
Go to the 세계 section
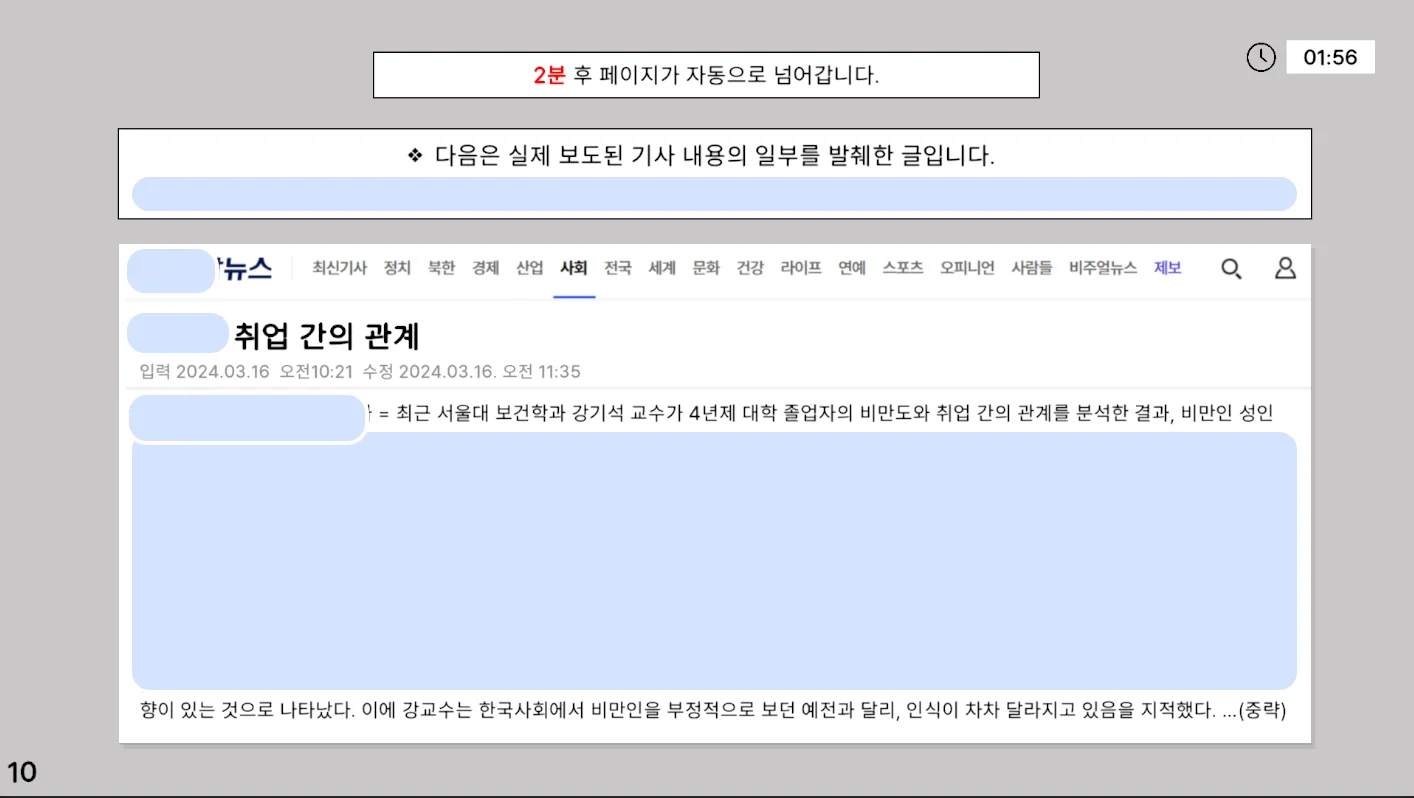pos(662,268)
